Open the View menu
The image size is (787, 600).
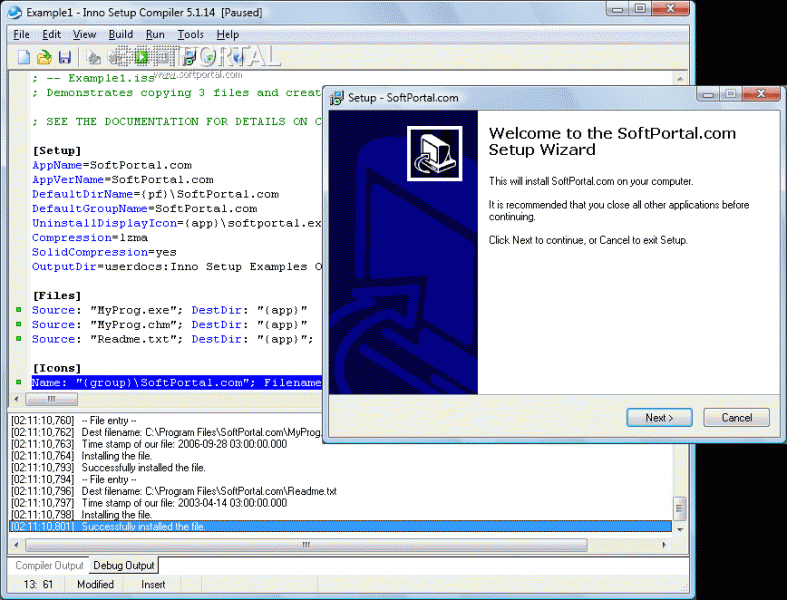(x=84, y=35)
